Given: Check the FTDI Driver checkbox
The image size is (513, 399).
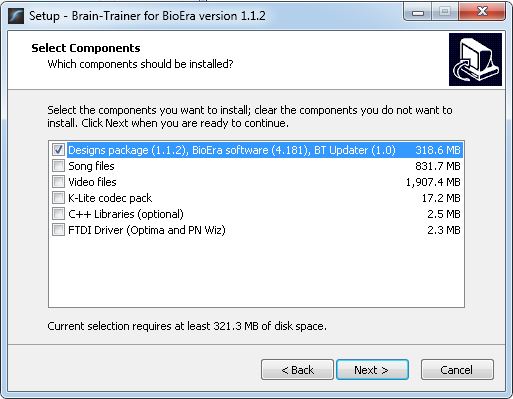Looking at the screenshot, I should [x=58, y=230].
